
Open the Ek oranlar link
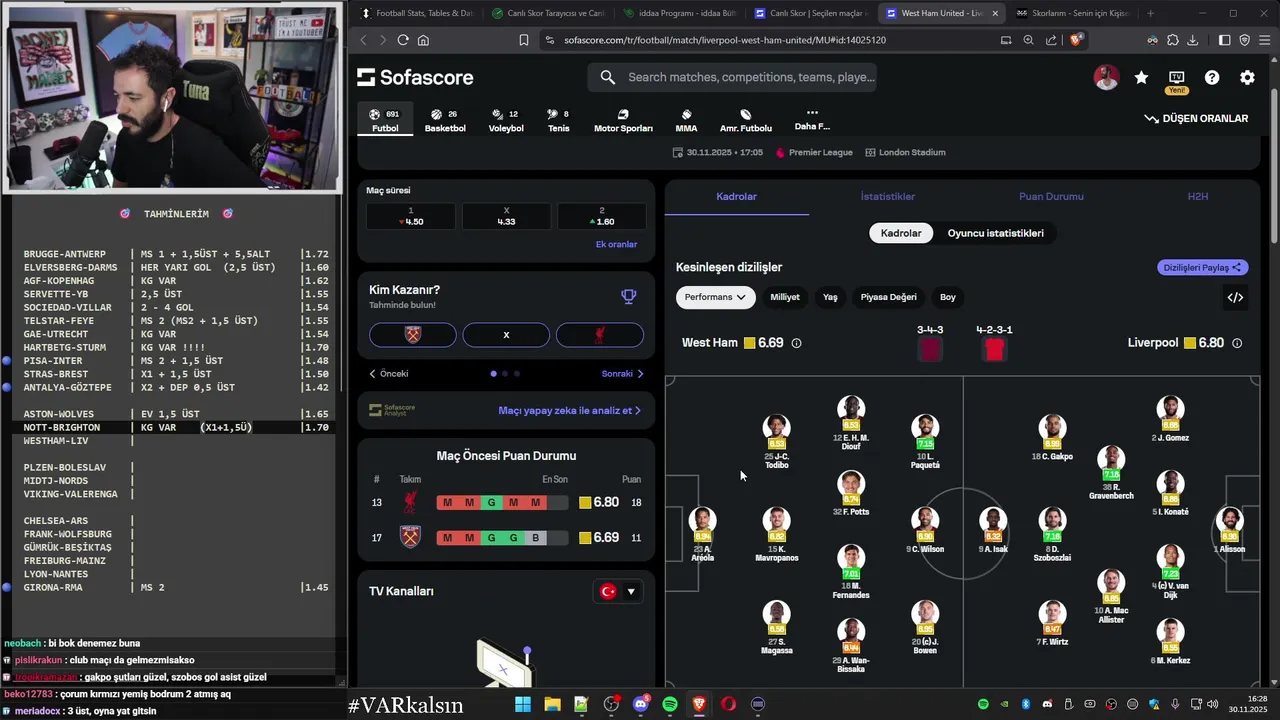click(616, 244)
